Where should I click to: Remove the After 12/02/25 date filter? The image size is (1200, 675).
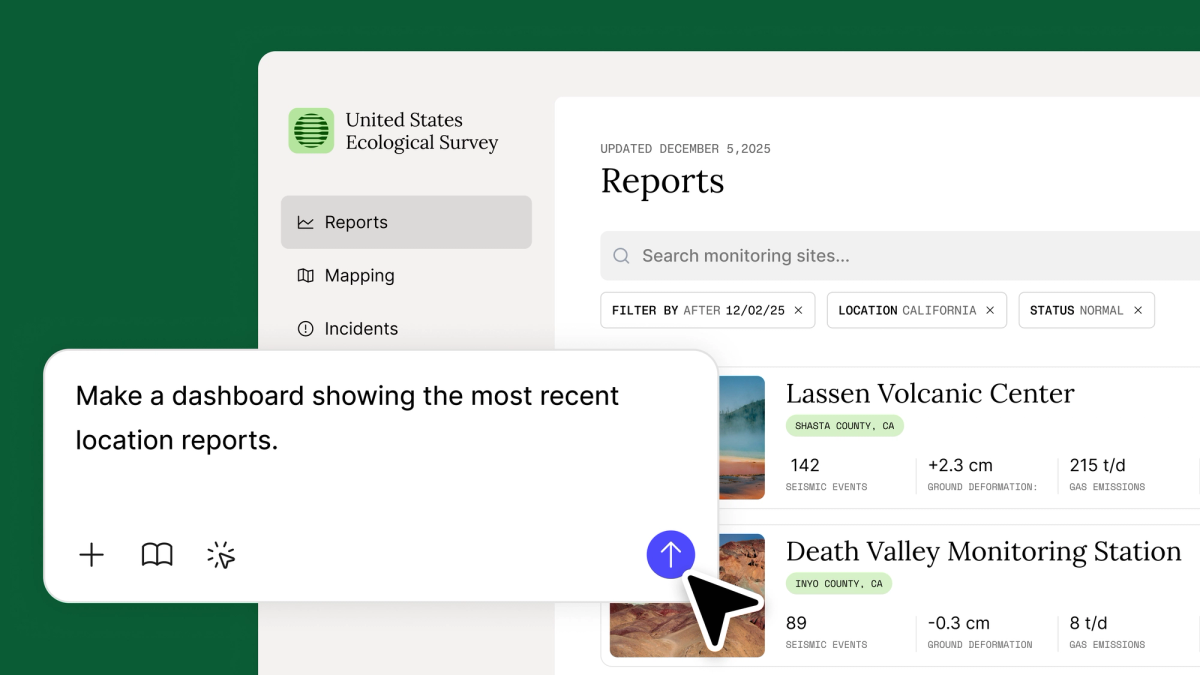(798, 310)
